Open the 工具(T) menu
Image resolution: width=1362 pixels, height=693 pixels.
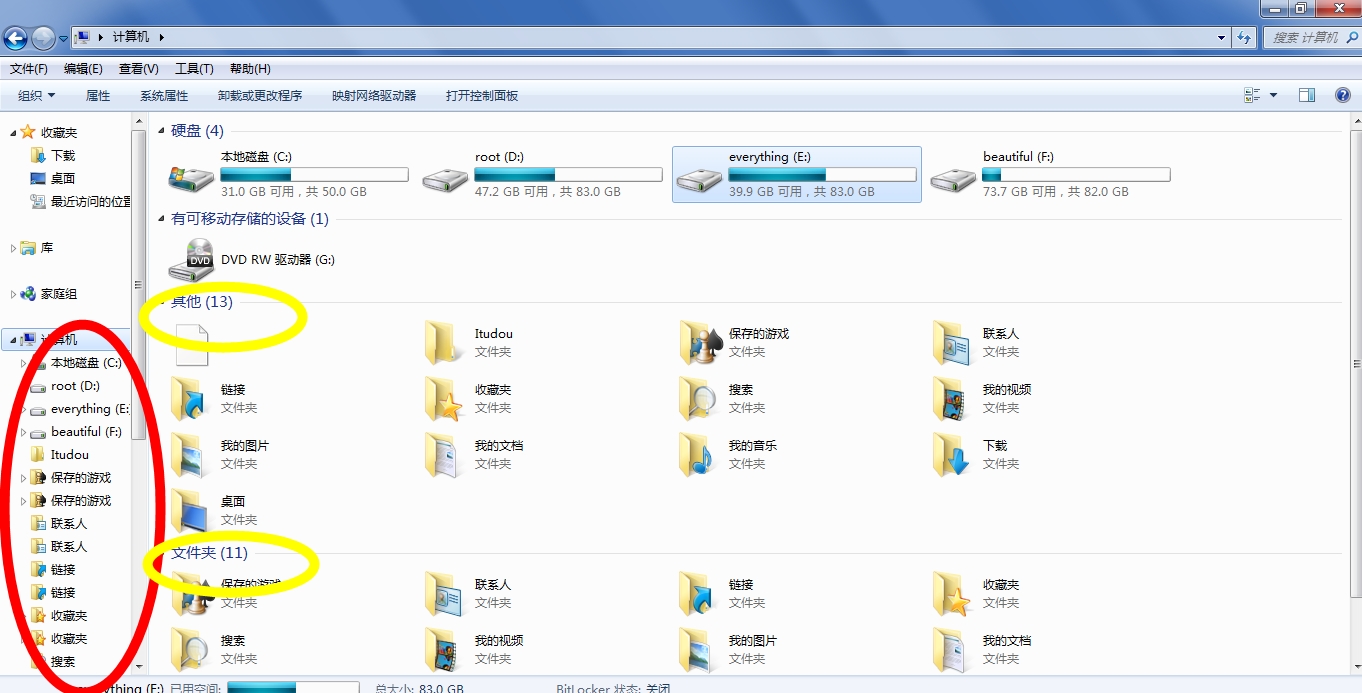[194, 69]
